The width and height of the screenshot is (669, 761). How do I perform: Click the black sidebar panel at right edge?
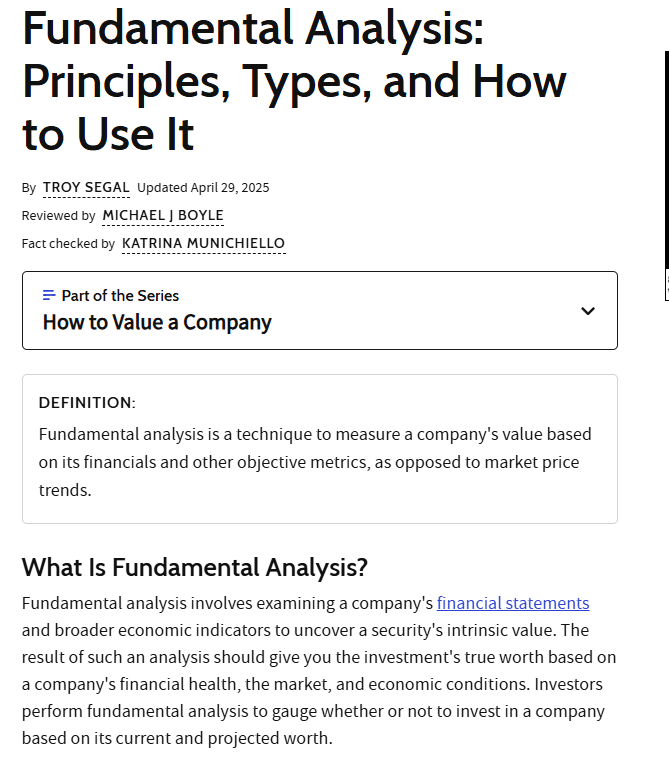(x=667, y=160)
